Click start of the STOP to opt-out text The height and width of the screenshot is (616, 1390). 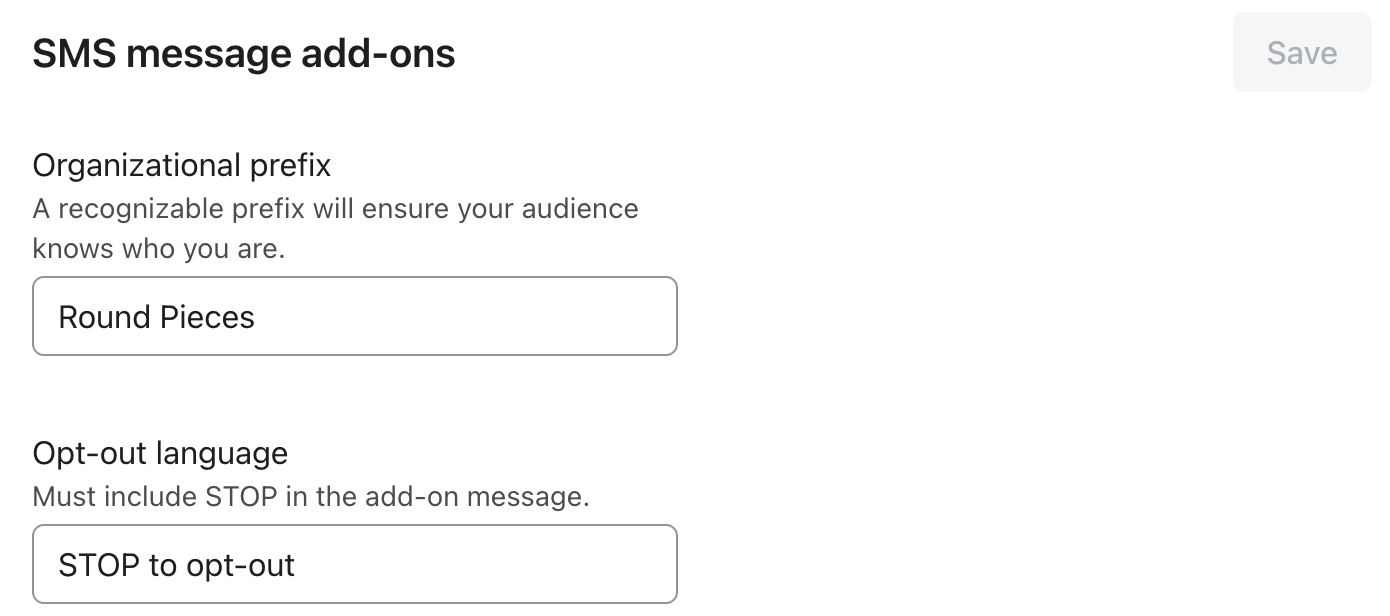60,564
